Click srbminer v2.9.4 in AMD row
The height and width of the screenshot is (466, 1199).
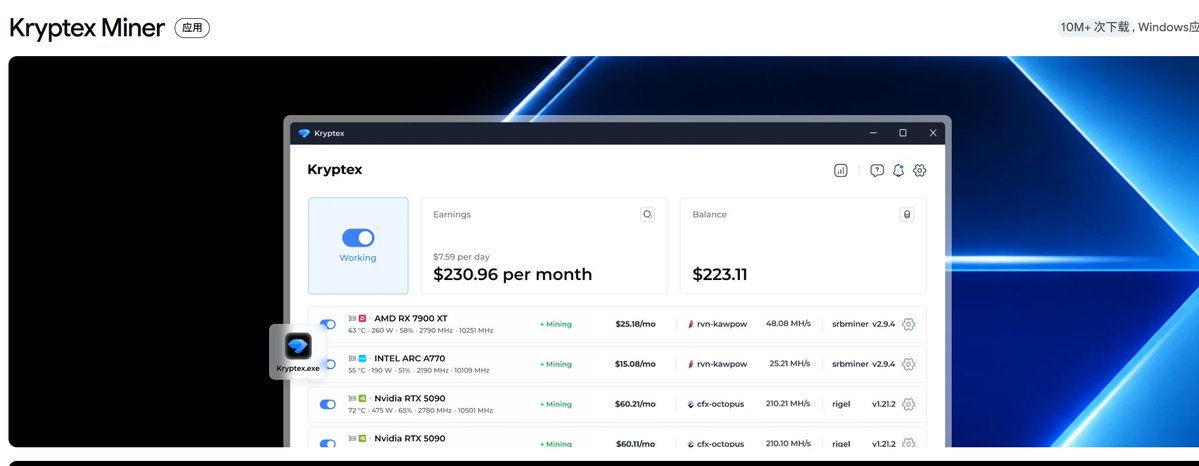[863, 324]
